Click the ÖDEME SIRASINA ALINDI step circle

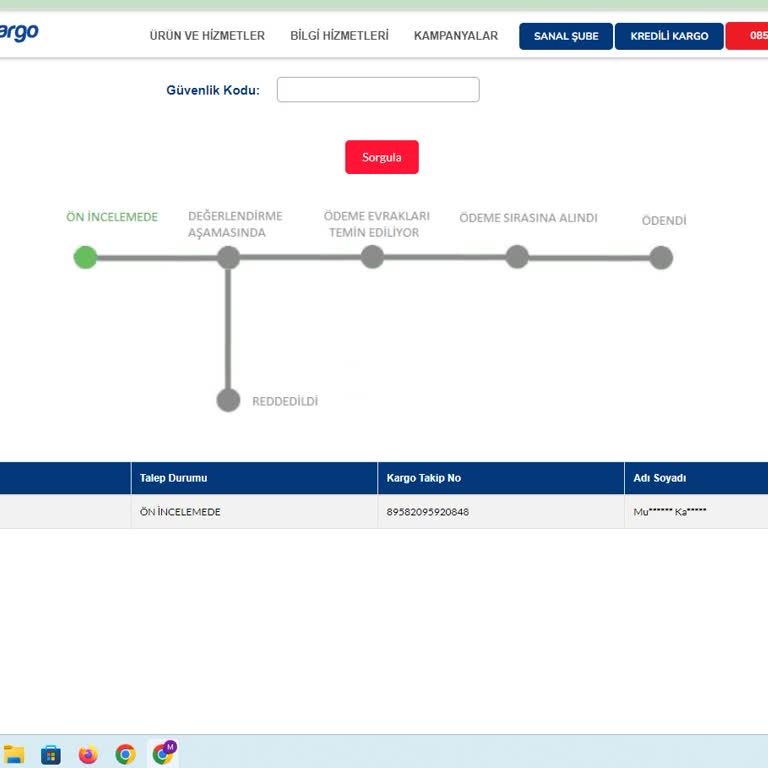(x=517, y=257)
